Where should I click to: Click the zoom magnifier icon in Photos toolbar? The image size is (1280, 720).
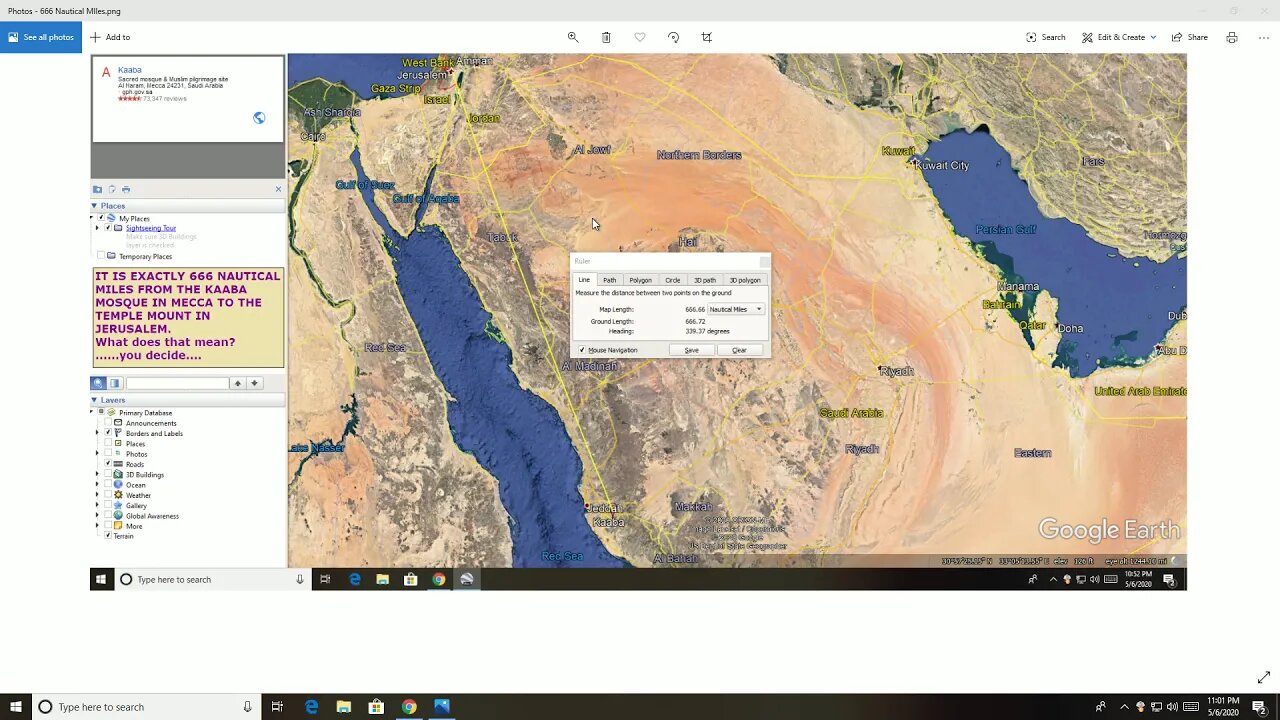click(573, 37)
